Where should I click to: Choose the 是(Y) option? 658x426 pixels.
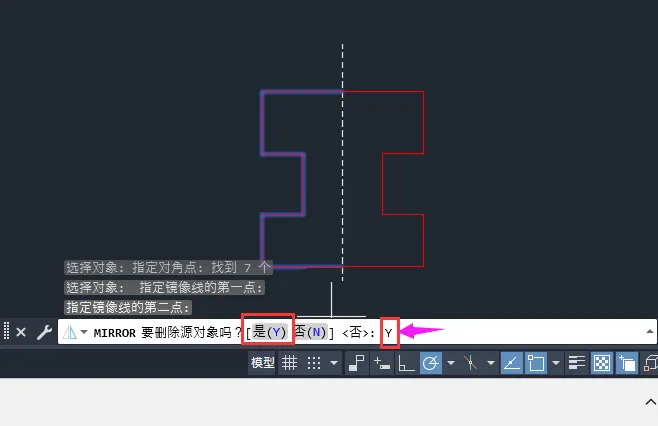pos(269,332)
